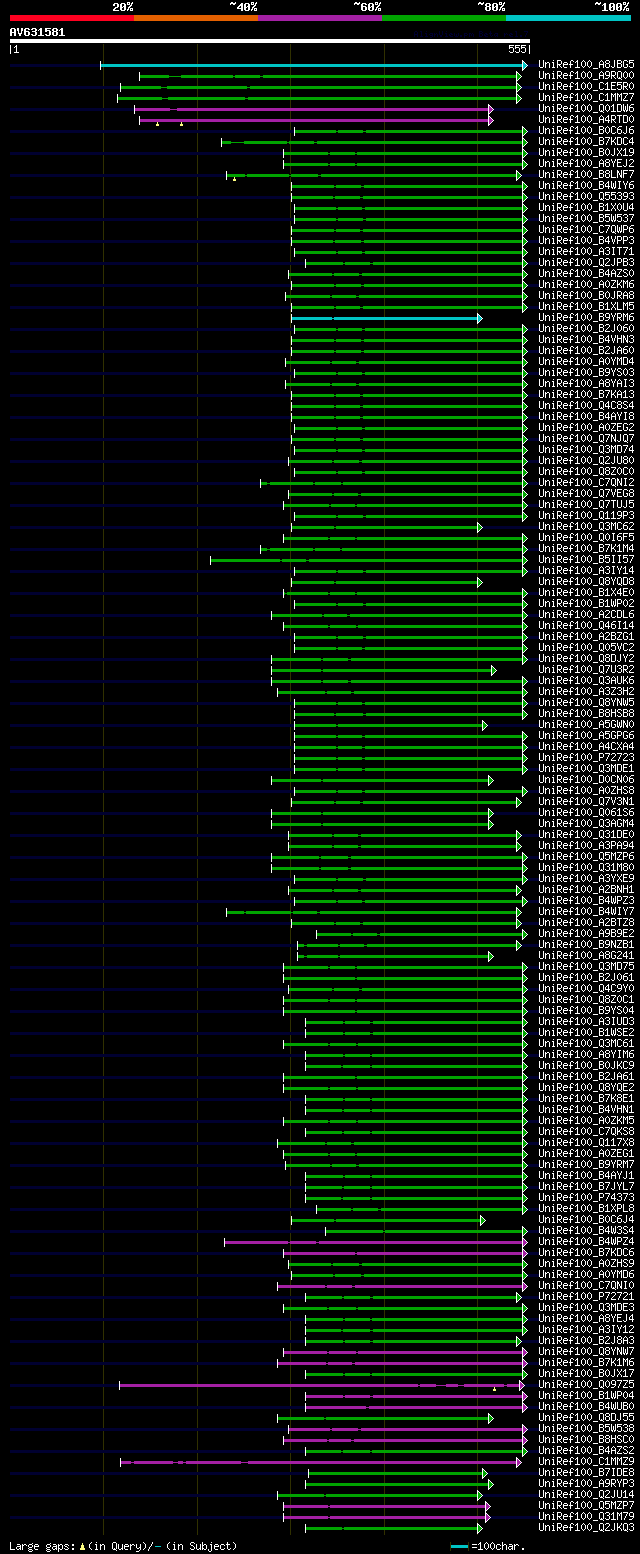Select the UniRef100_Q3AGM4 label
The width and height of the screenshot is (640, 1554).
(586, 824)
